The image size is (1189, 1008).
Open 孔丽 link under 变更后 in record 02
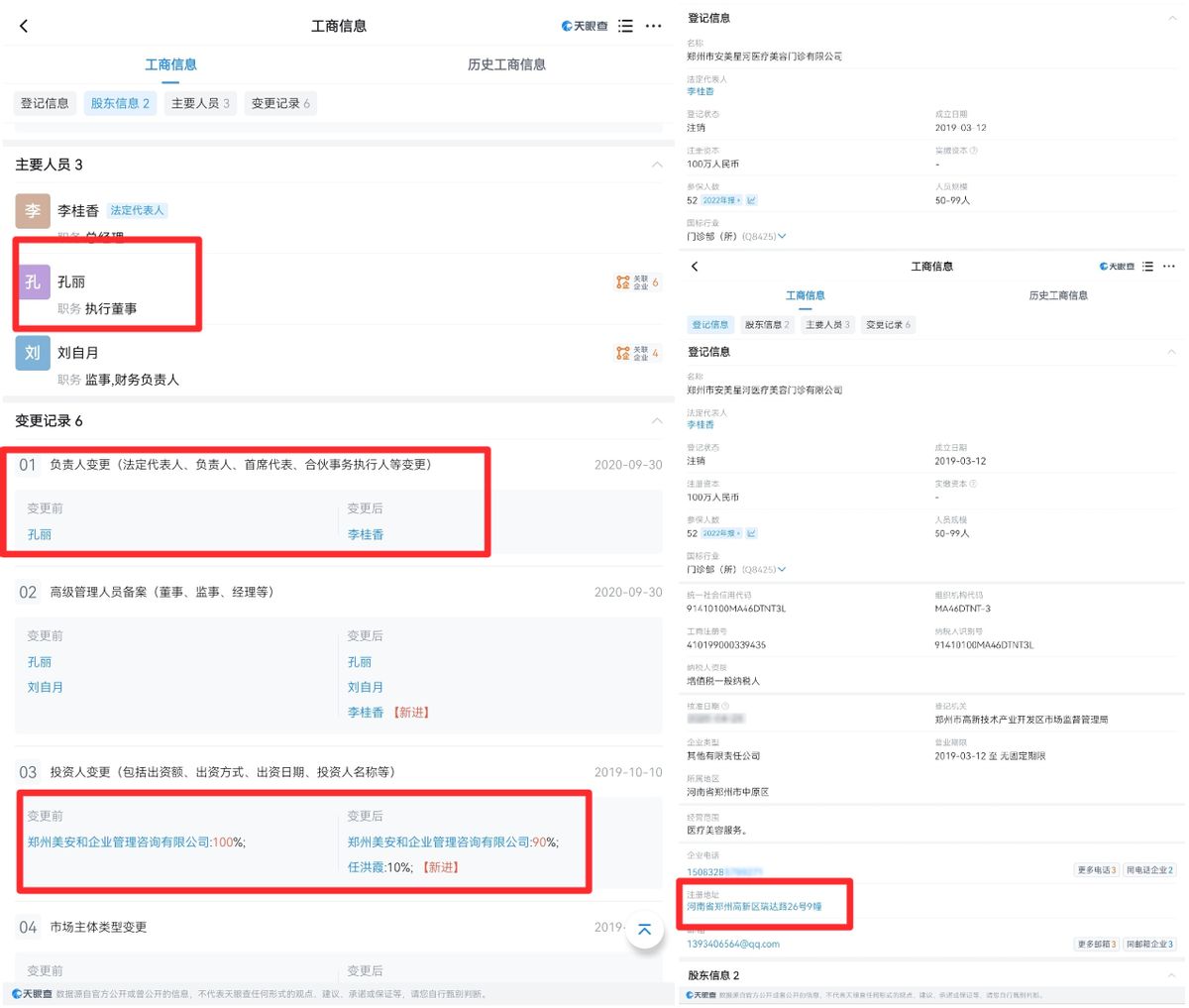coord(360,662)
